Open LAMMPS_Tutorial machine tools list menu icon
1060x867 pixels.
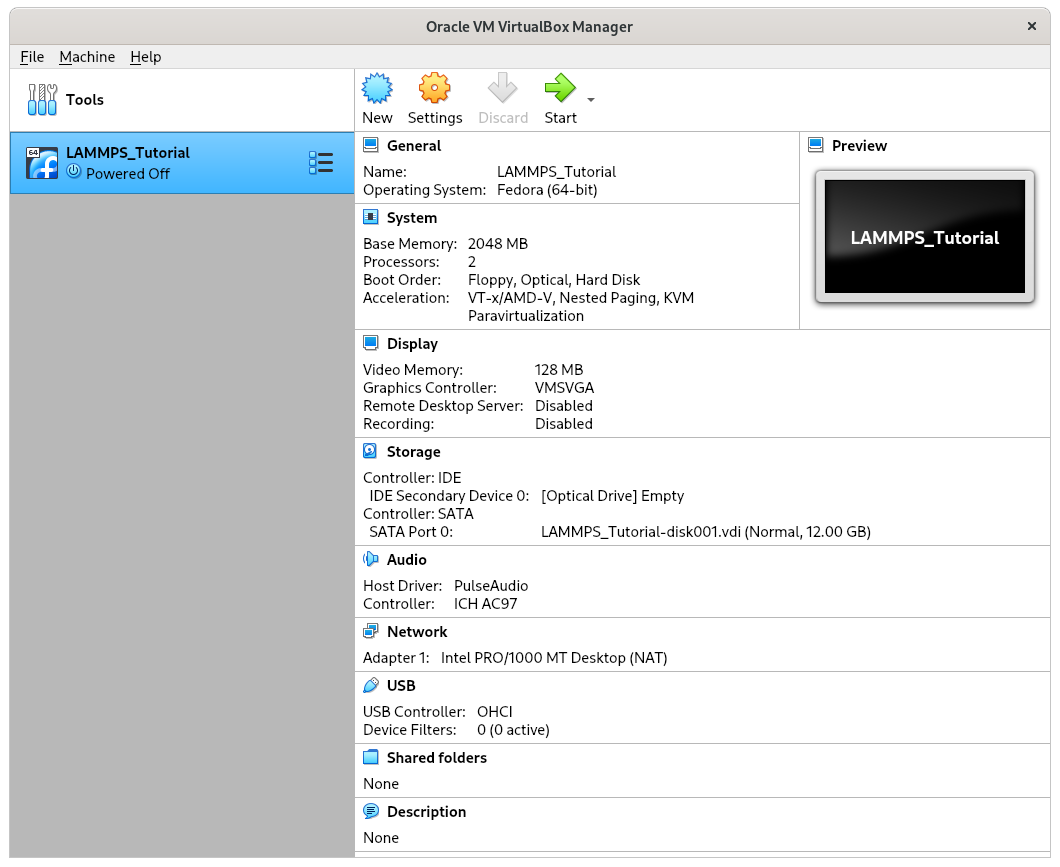pyautogui.click(x=321, y=163)
